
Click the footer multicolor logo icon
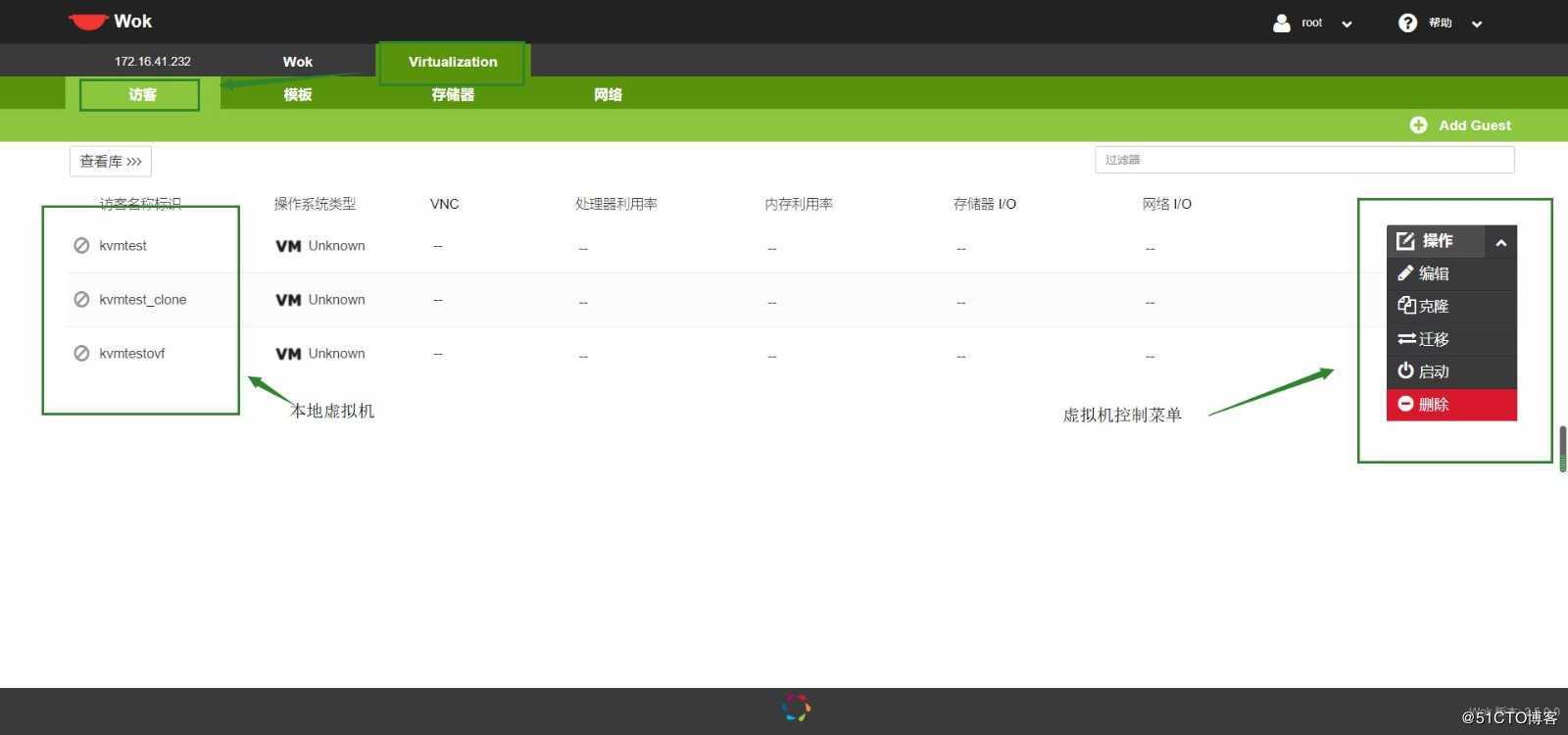pyautogui.click(x=796, y=708)
